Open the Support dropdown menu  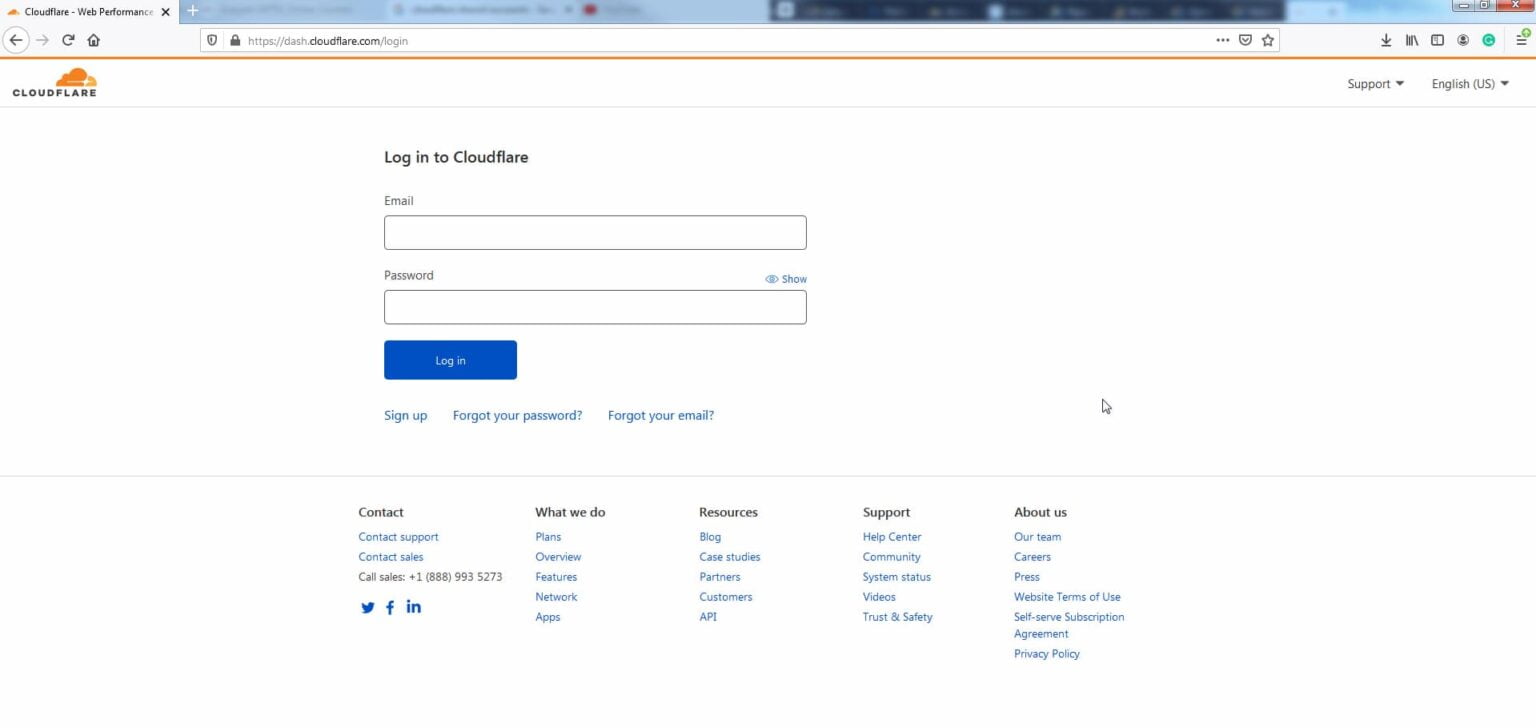coord(1374,84)
